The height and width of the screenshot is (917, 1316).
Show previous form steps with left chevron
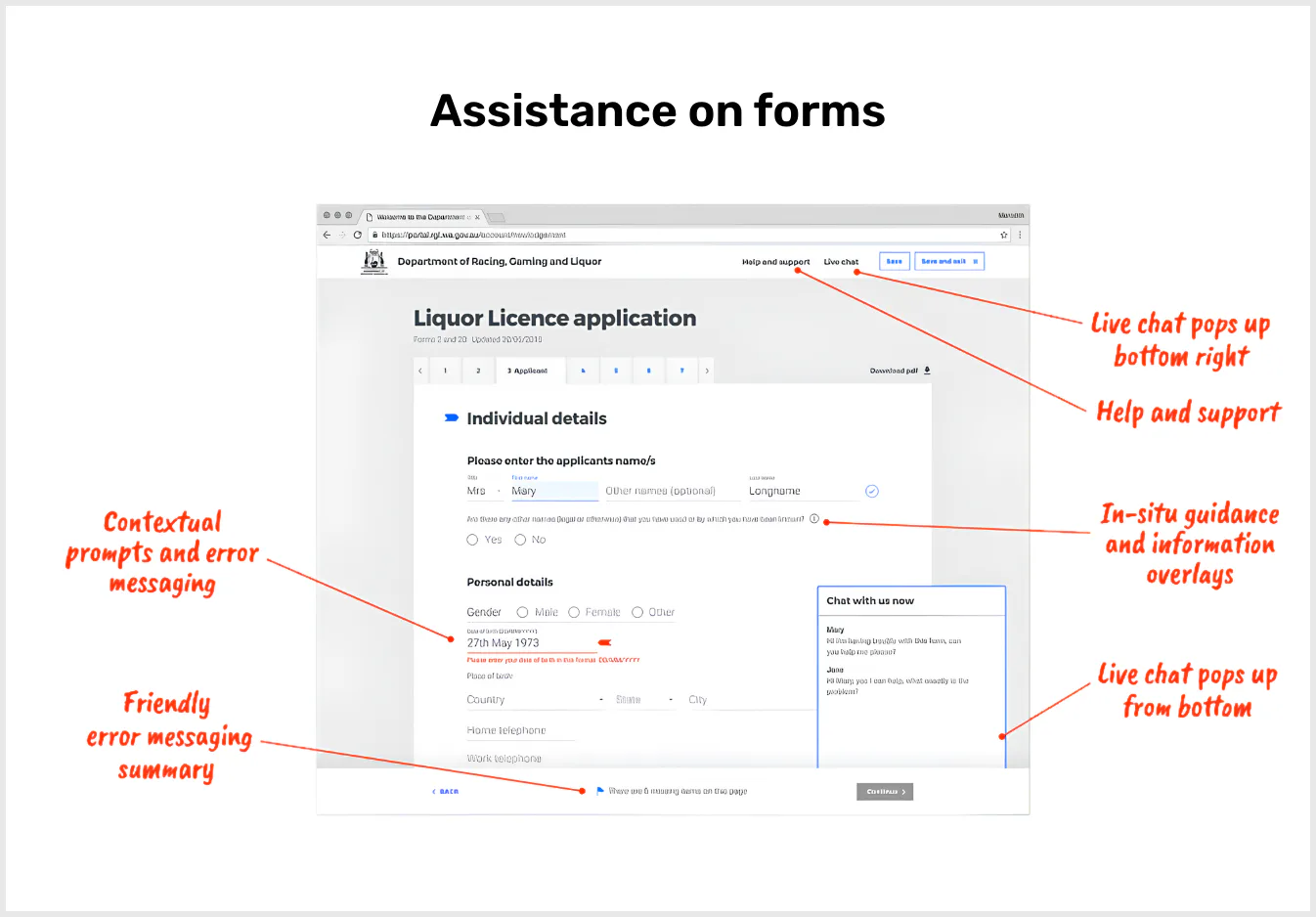(420, 371)
